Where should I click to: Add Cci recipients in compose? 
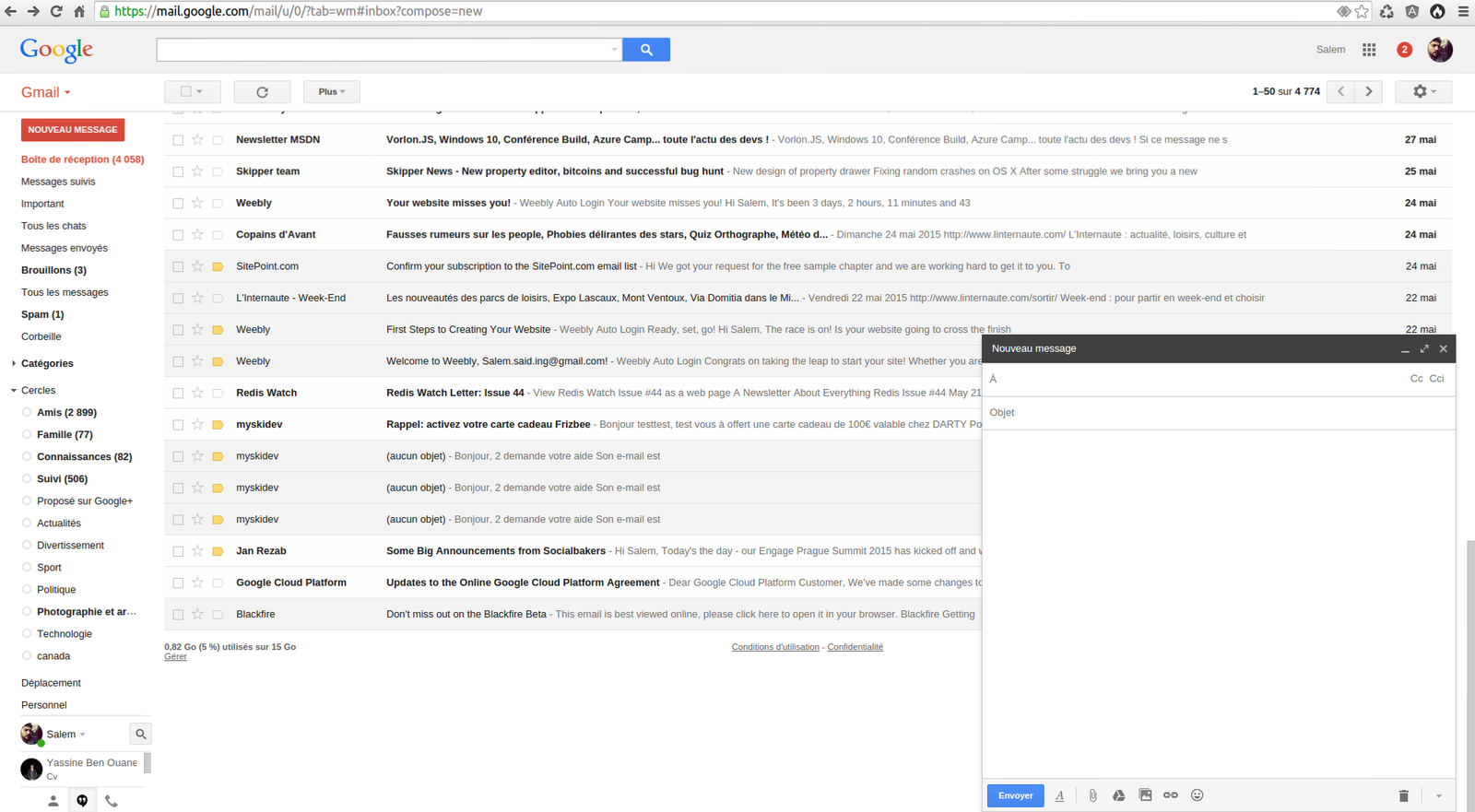(1436, 379)
